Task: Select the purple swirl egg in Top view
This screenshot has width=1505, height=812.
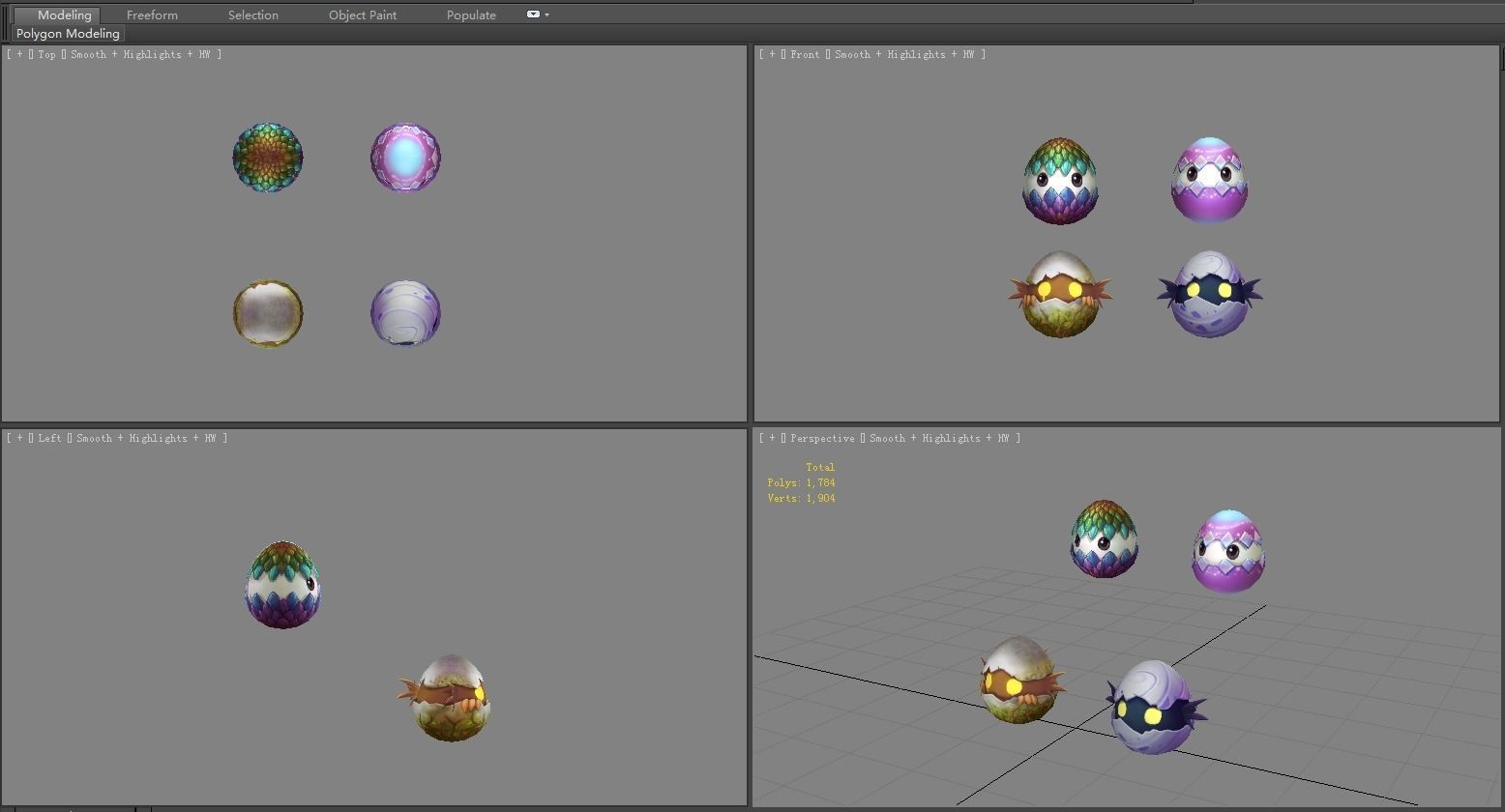Action: (405, 313)
